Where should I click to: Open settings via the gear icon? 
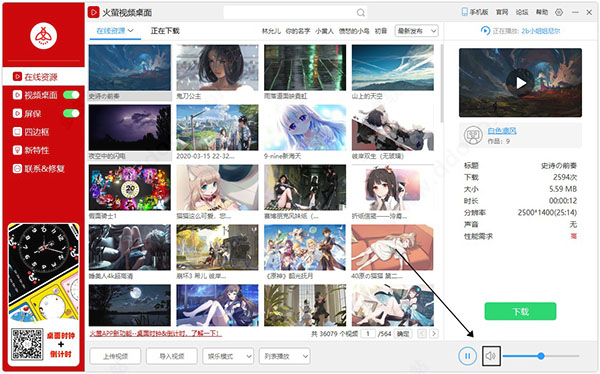(559, 12)
